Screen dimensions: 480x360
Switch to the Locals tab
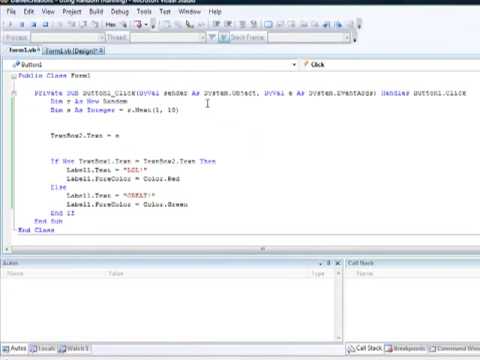pos(42,349)
